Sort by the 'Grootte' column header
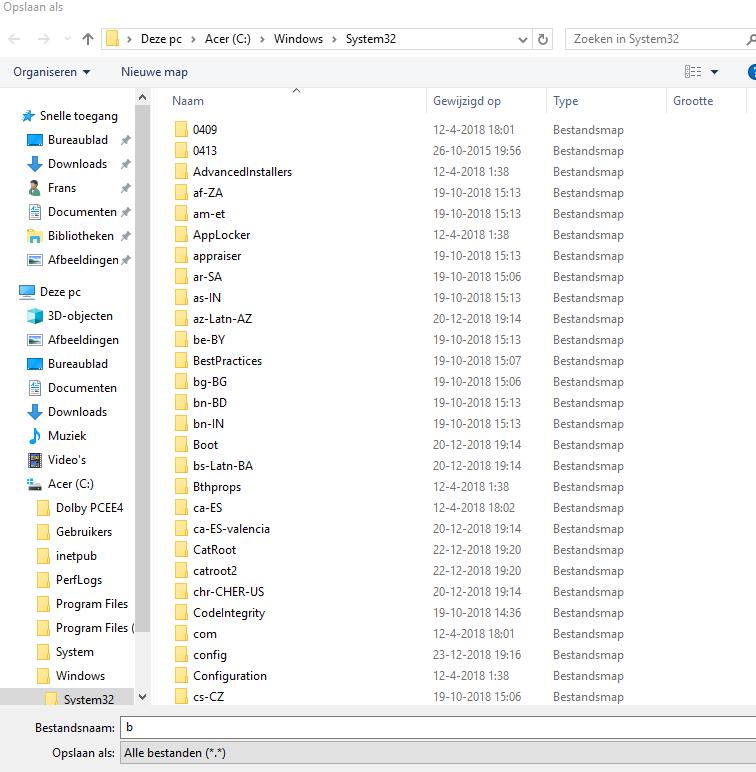The width and height of the screenshot is (756, 772). coord(693,101)
